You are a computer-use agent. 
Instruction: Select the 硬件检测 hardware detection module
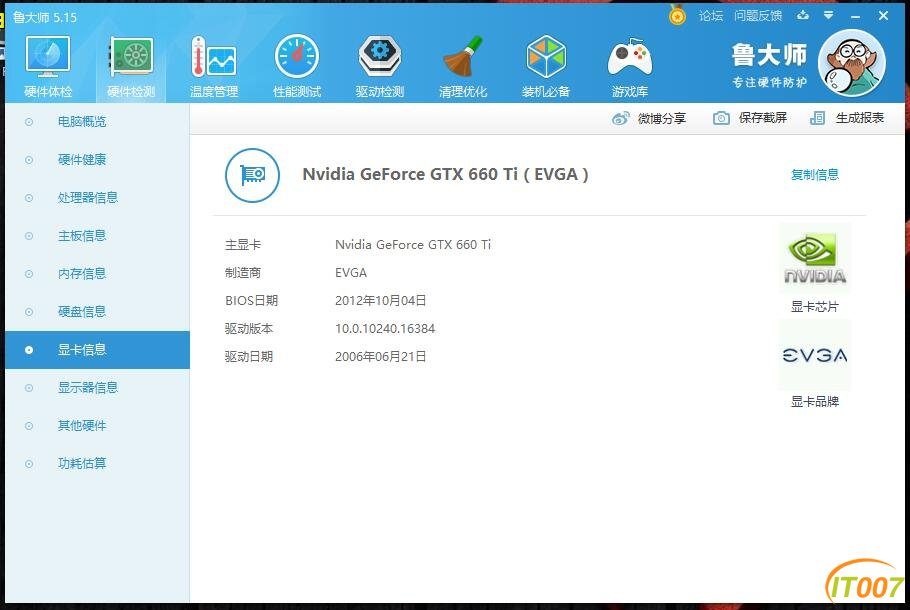[131, 66]
